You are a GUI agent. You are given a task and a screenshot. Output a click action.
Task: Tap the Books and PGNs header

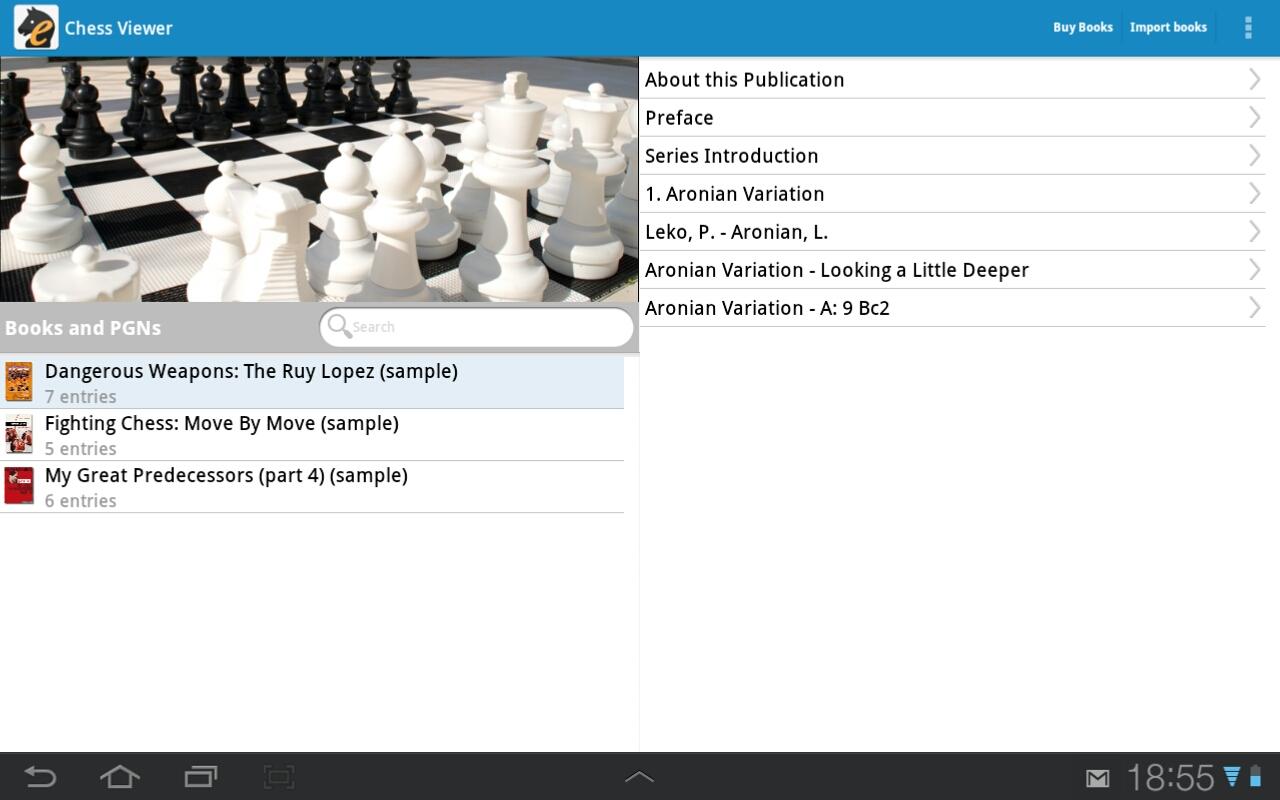pyautogui.click(x=83, y=328)
